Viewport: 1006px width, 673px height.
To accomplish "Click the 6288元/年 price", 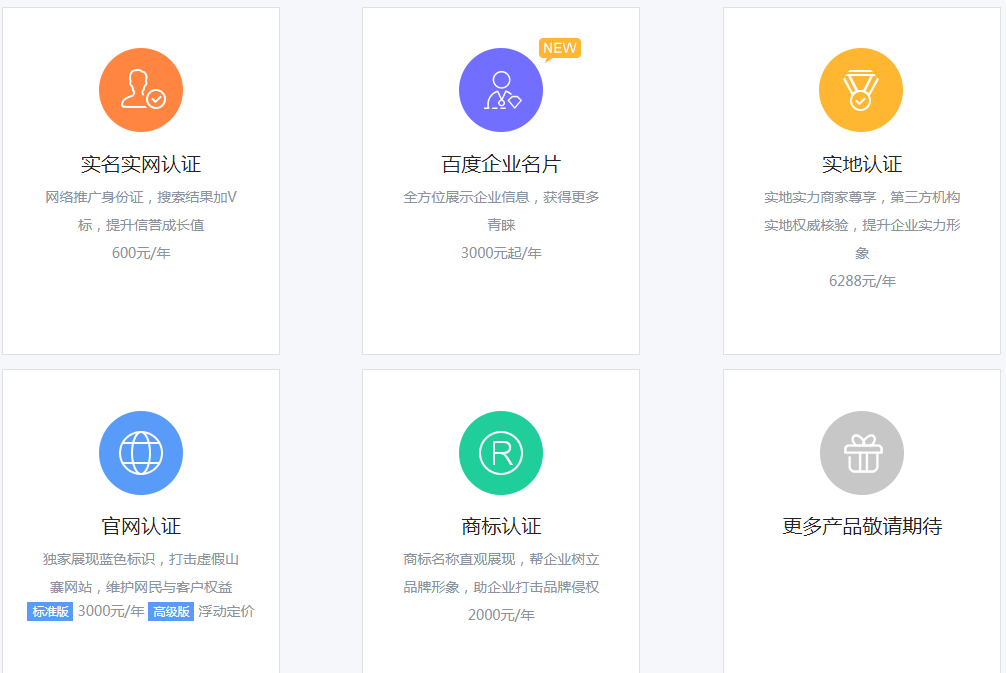I will click(x=862, y=281).
